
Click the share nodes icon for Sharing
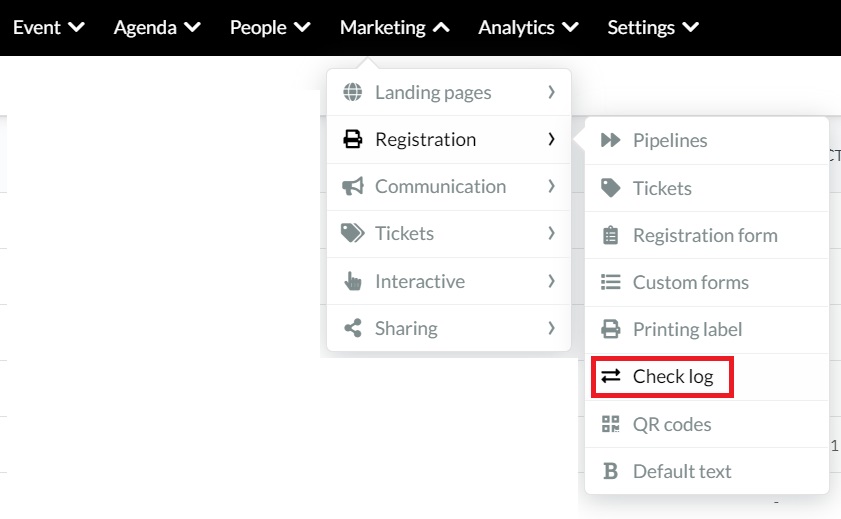(352, 328)
